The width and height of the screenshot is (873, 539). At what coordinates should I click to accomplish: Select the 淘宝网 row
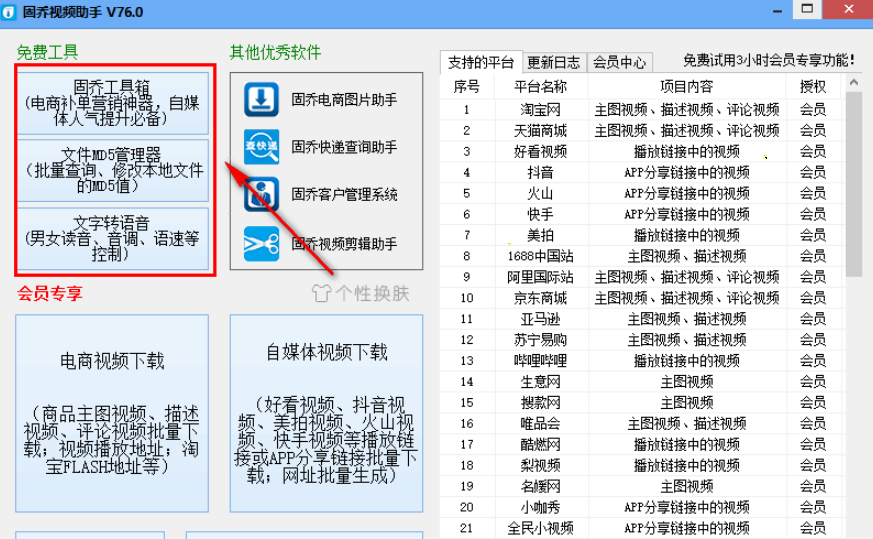(x=642, y=110)
